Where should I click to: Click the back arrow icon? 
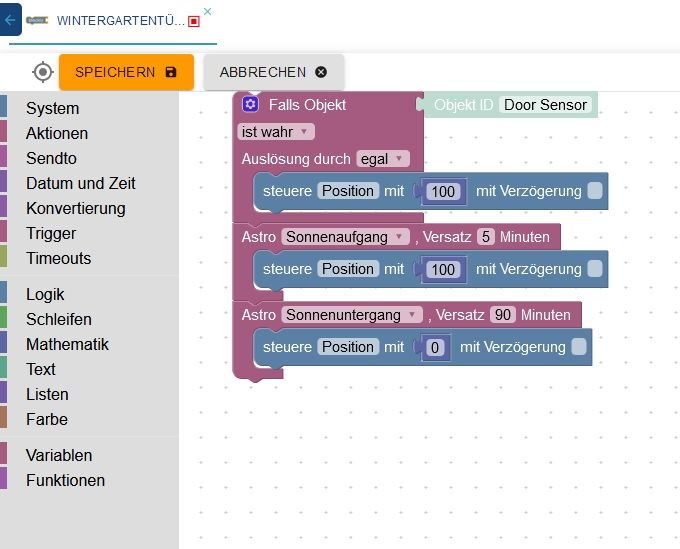(x=10, y=20)
